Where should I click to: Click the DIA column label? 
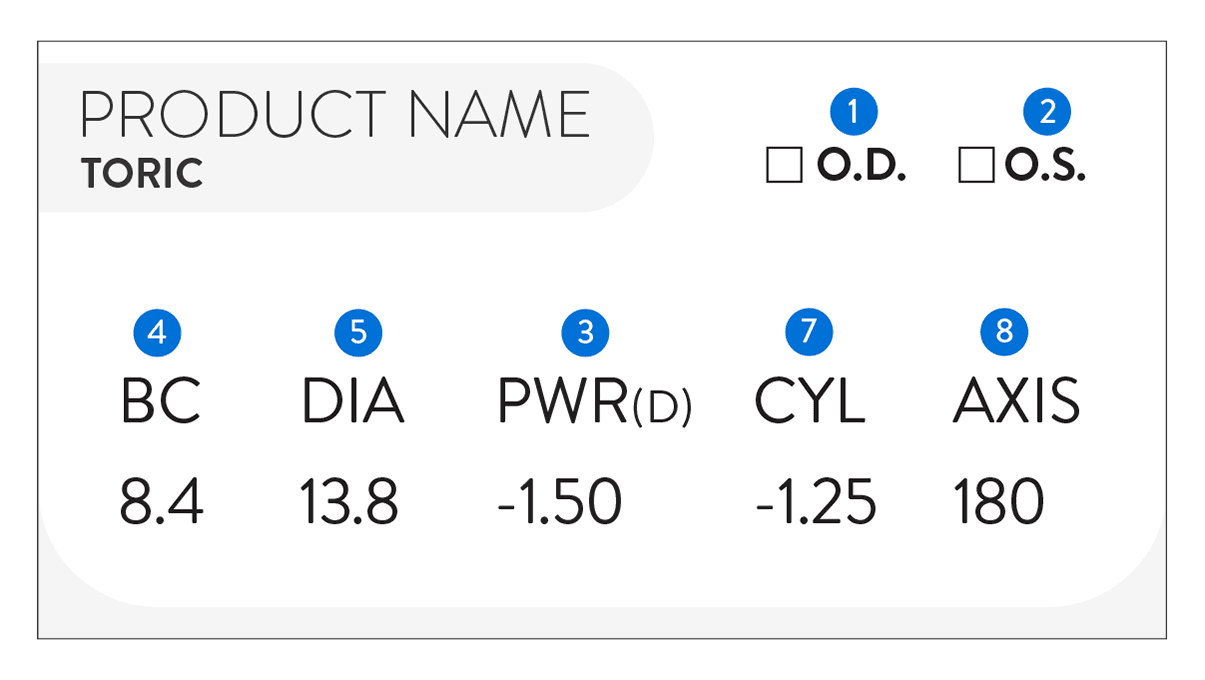coord(353,402)
